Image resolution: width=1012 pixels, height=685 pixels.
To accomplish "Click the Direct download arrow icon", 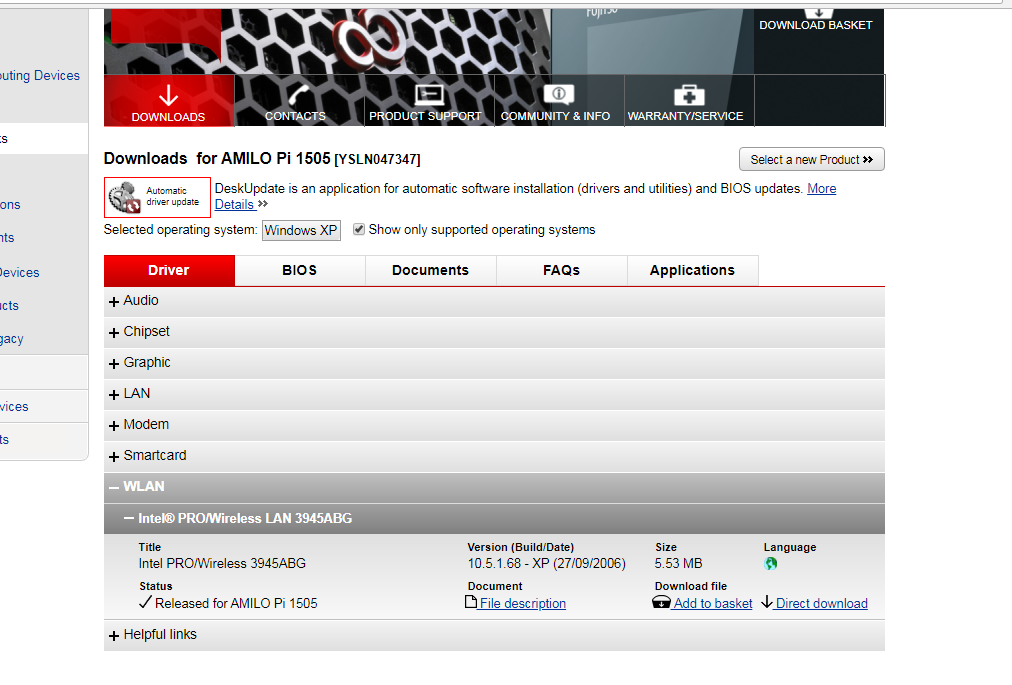I will (x=767, y=602).
